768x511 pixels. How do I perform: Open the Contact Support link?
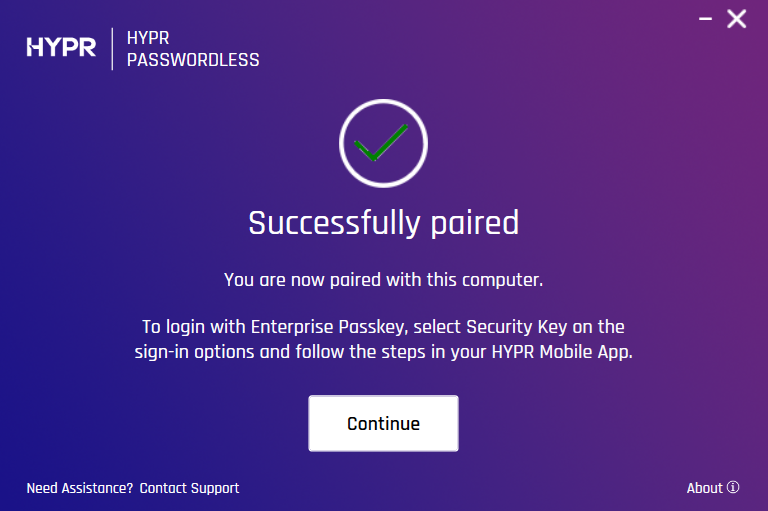[189, 488]
